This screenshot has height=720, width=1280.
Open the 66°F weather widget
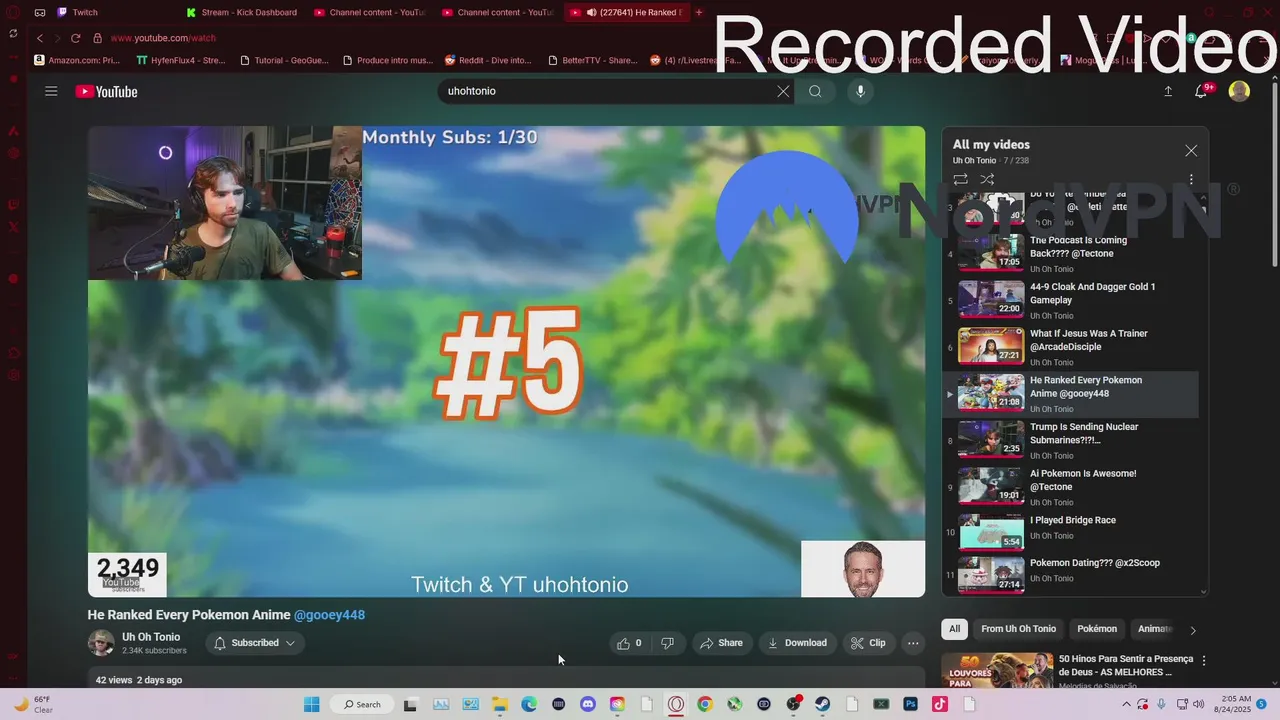pos(33,704)
